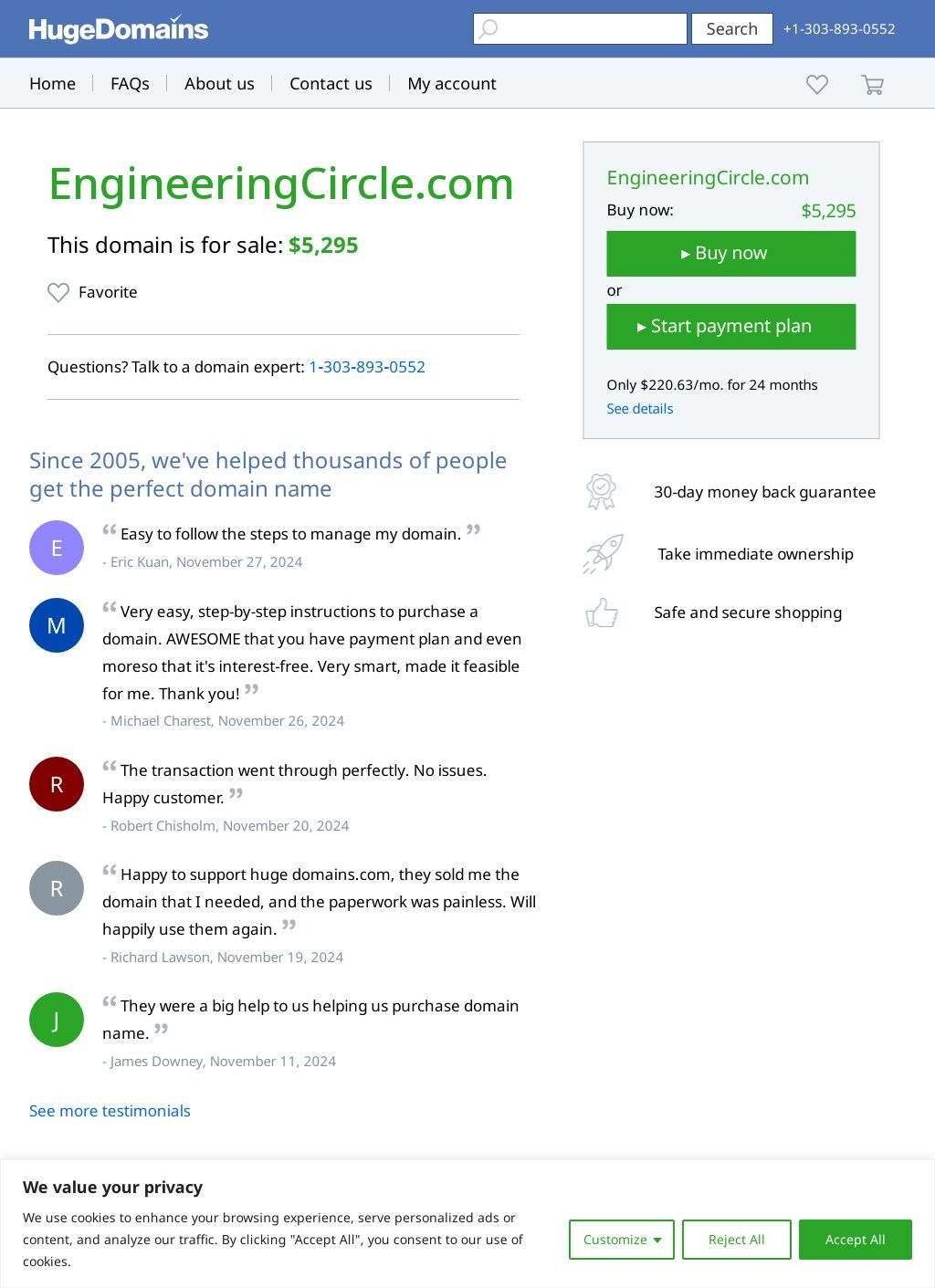Click James Downey's green J avatar
Image resolution: width=935 pixels, height=1288 pixels.
point(57,1020)
